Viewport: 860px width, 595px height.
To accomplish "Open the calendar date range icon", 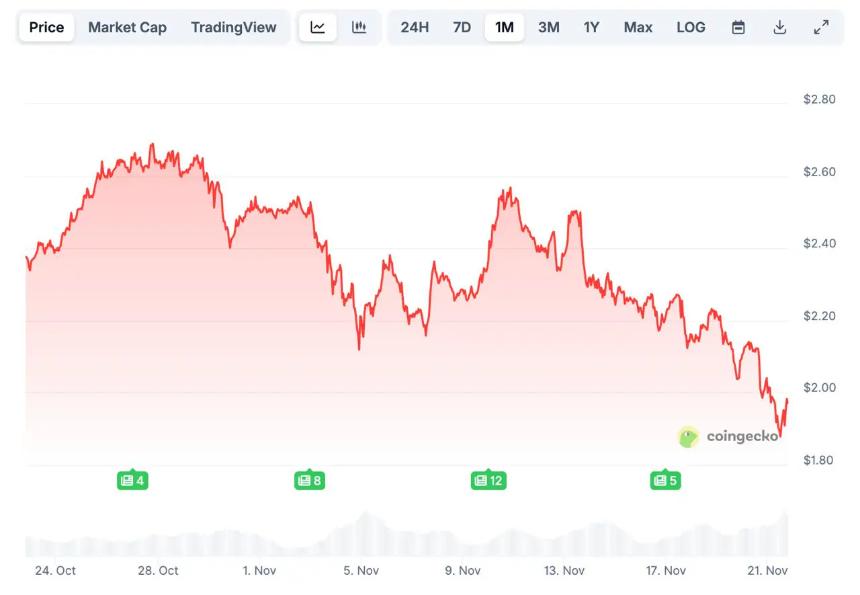I will (x=738, y=27).
